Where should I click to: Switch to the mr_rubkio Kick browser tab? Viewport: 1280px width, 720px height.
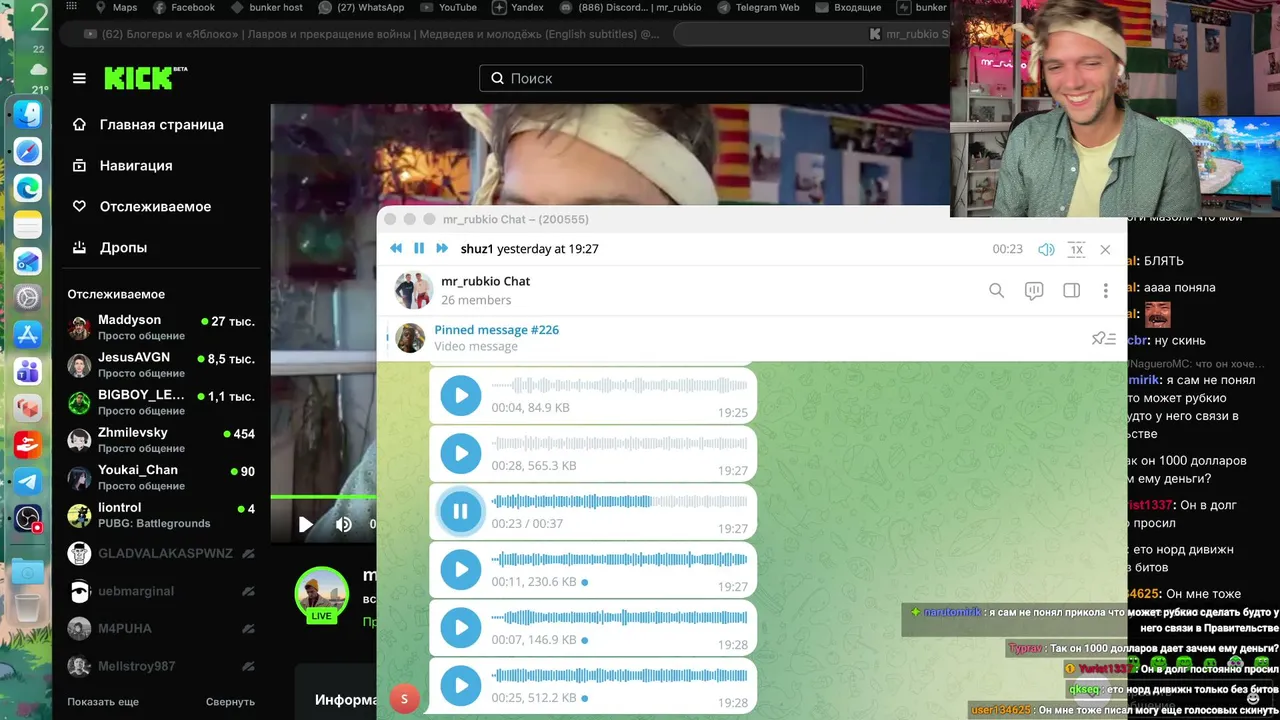pyautogui.click(x=908, y=34)
